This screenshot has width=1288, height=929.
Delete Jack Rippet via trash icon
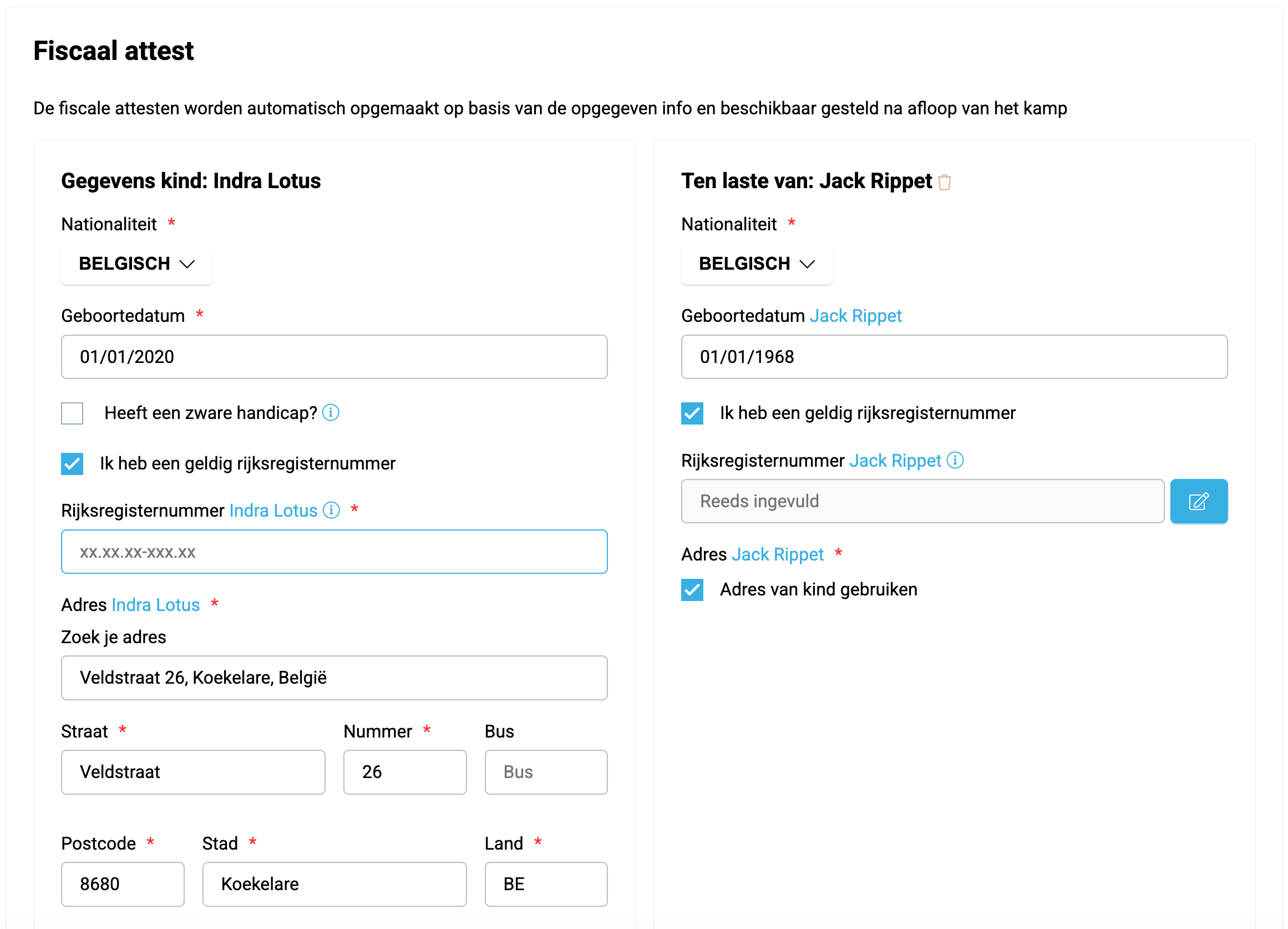945,183
